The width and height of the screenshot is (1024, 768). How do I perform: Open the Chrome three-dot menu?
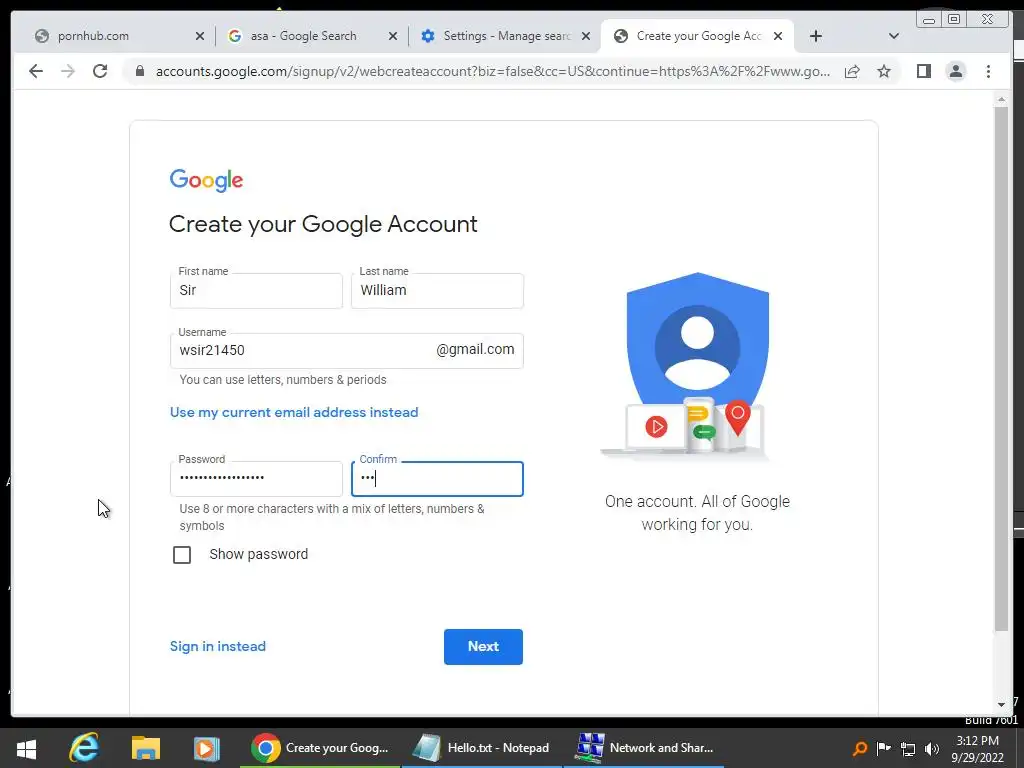tap(988, 71)
